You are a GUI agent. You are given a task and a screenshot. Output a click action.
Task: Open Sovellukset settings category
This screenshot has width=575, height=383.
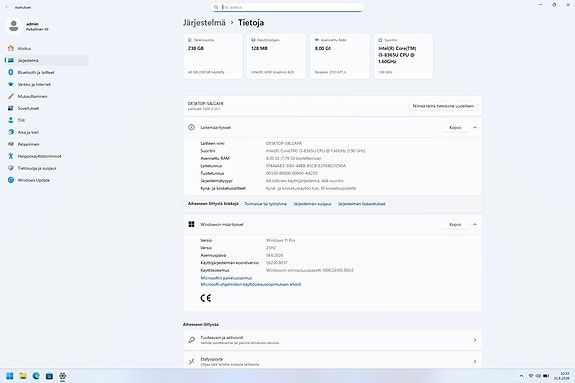[47, 108]
